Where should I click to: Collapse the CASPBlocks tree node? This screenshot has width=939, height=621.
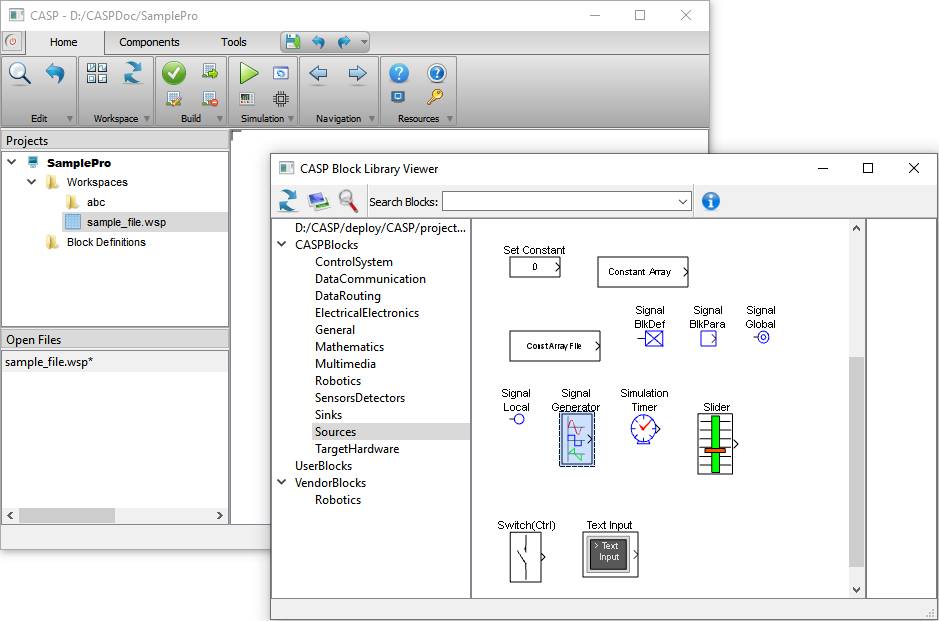point(282,245)
